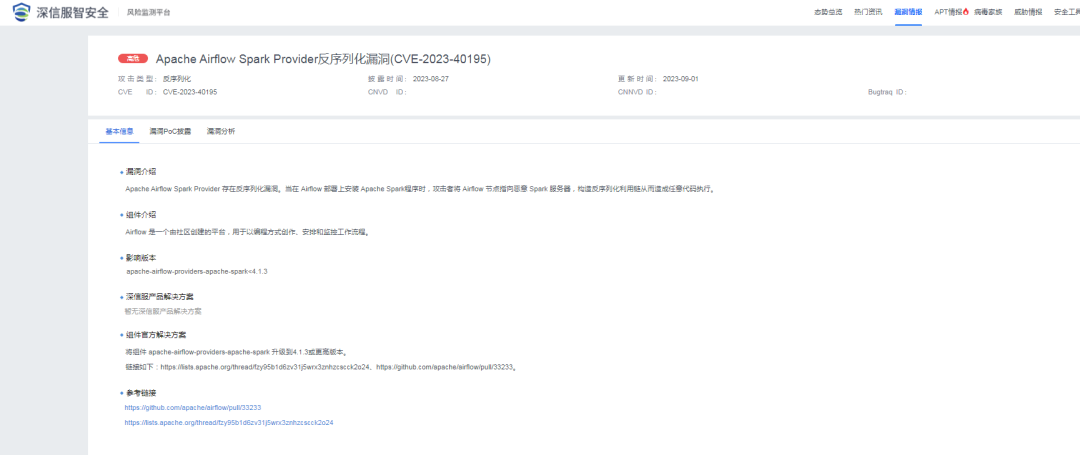The image size is (1080, 455).
Task: Click the vulnerability title with CVE-2023-40195
Action: point(323,59)
